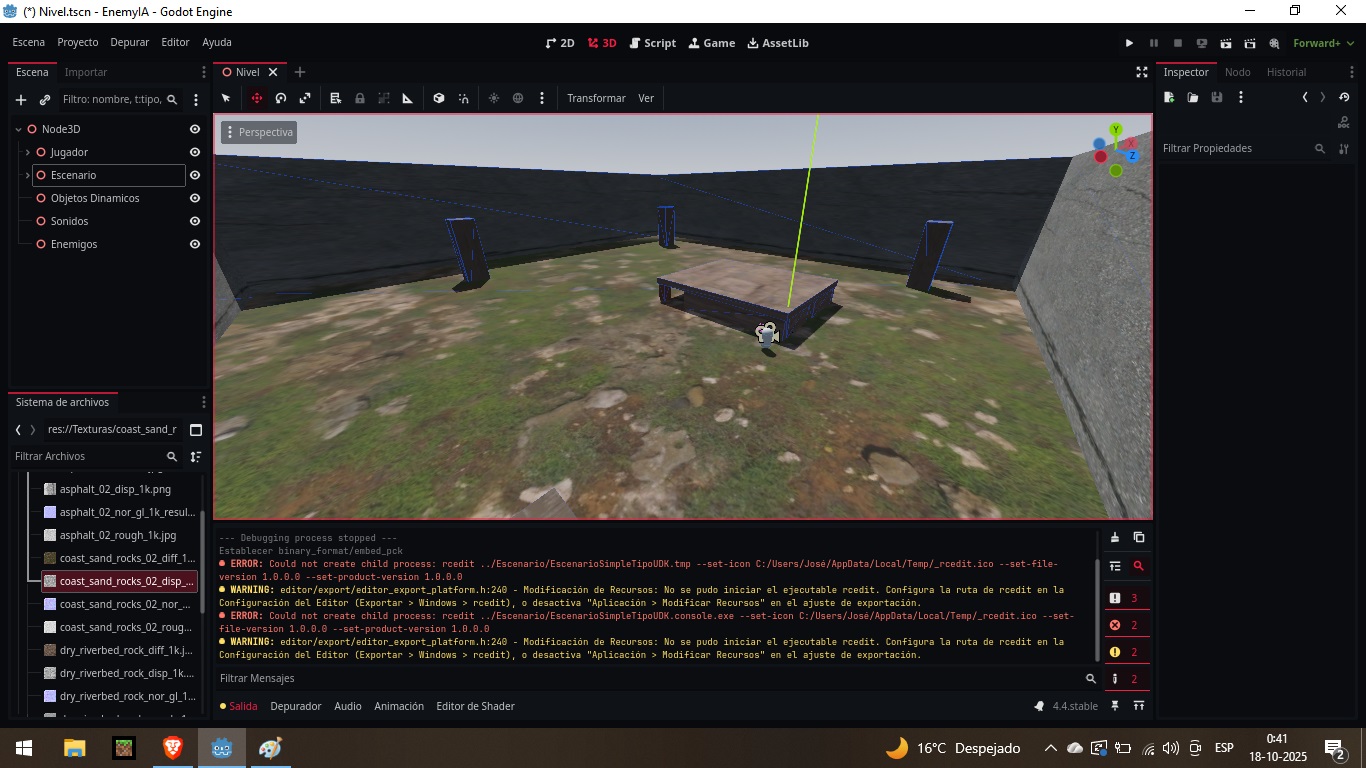This screenshot has height=768, width=1366.
Task: Toggle visibility of the Enemigos node
Action: (x=195, y=244)
